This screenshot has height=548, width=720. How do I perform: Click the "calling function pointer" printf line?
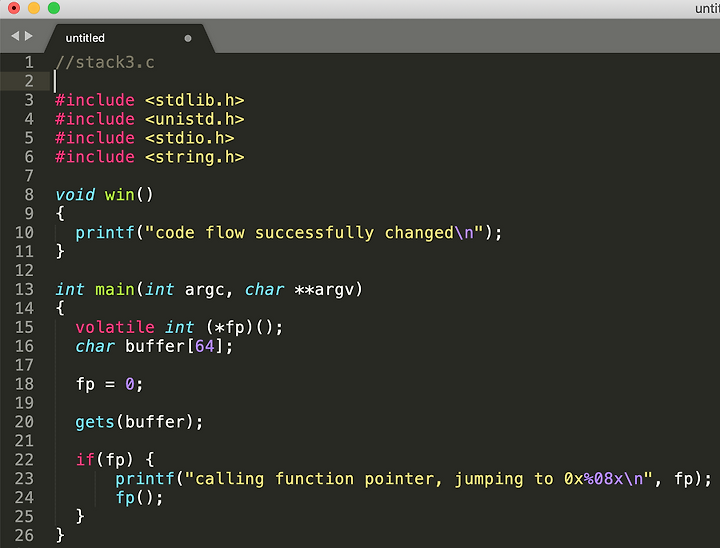(x=413, y=479)
